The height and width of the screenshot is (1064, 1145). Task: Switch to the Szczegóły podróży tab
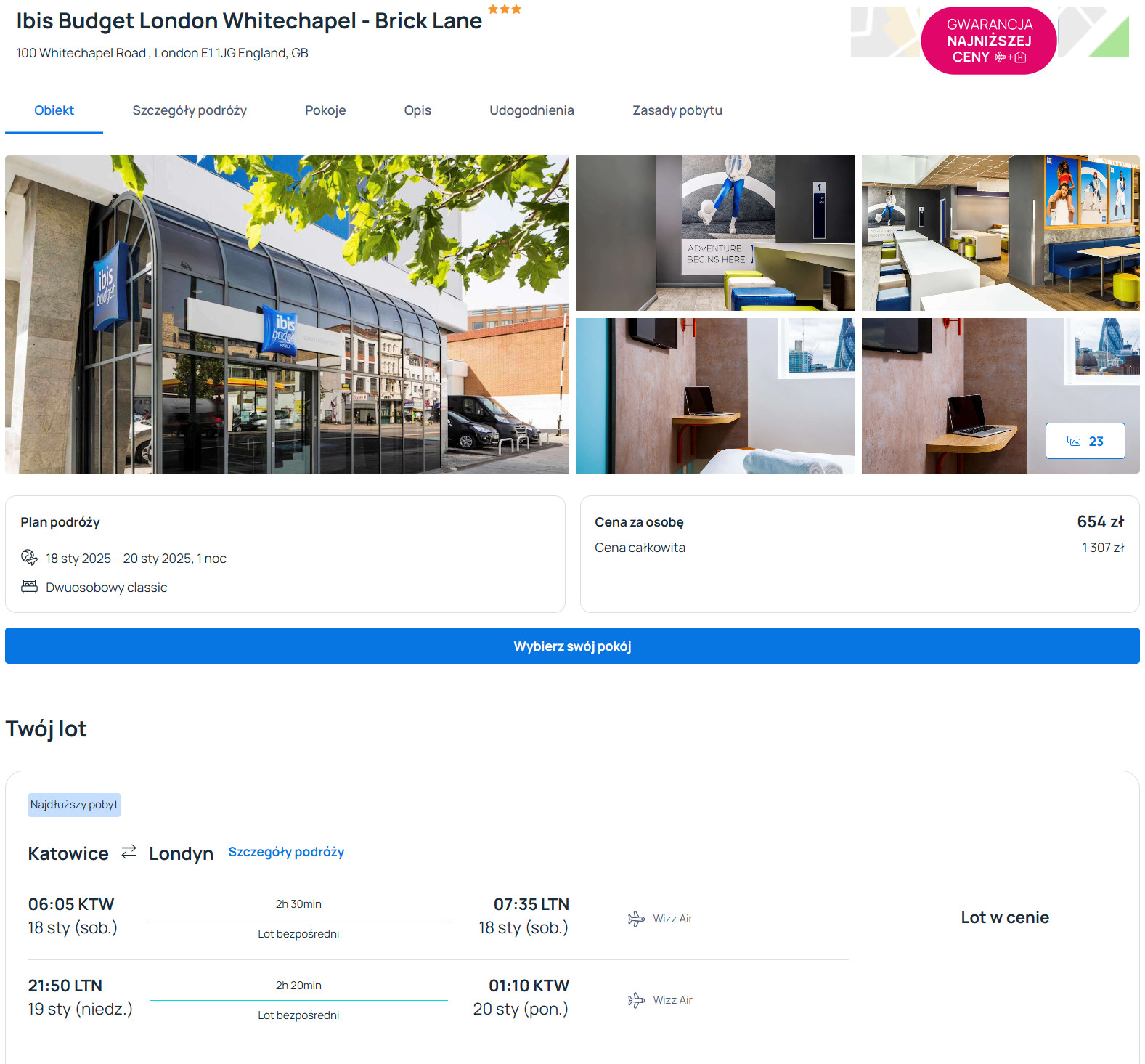click(x=190, y=110)
